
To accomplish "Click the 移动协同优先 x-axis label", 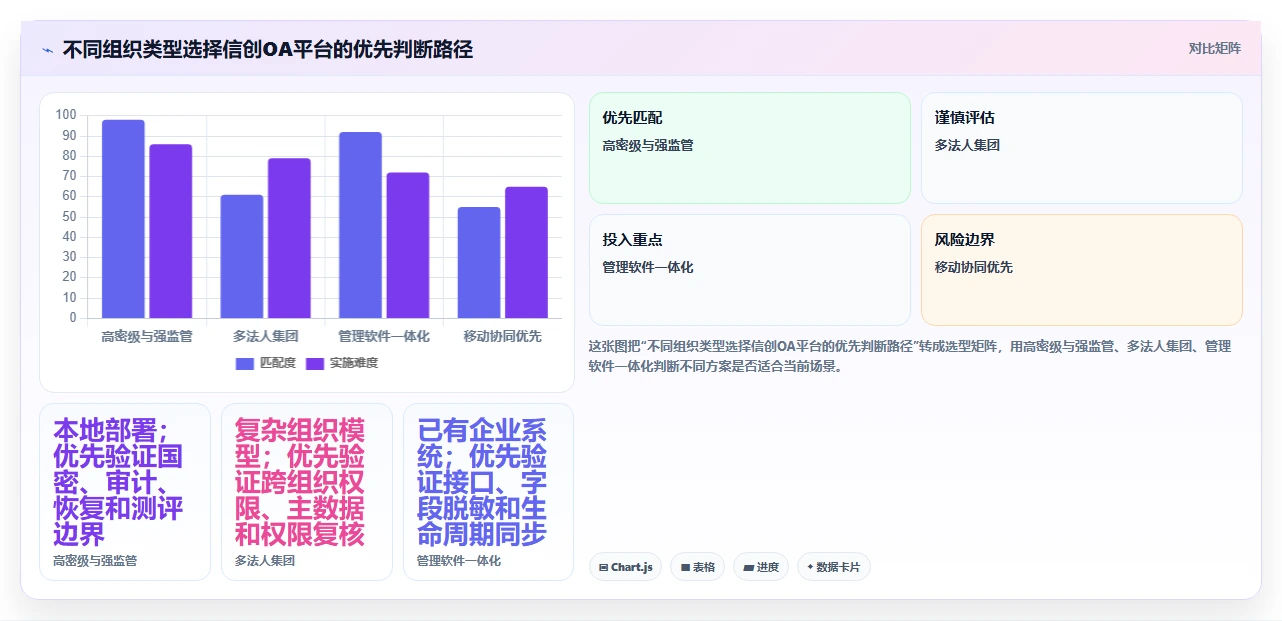I will point(502,336).
